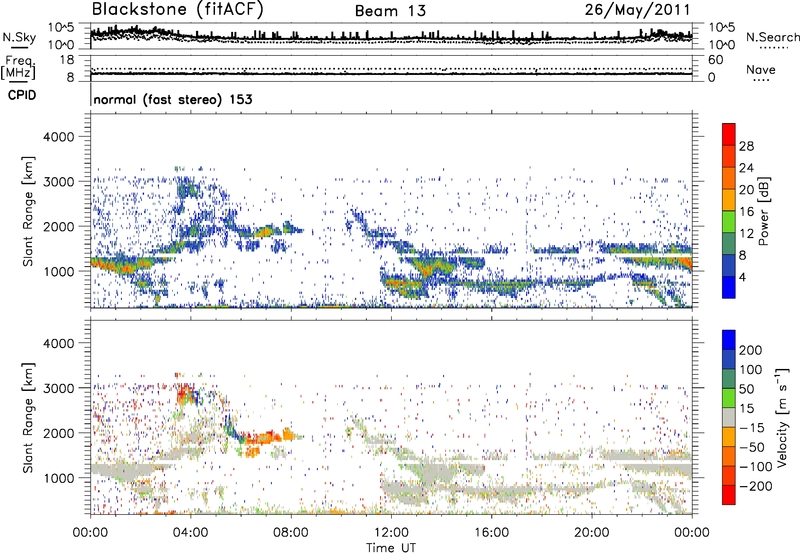
Task: Pick the bottom blue segment of power colorbar
Action: [x=729, y=288]
